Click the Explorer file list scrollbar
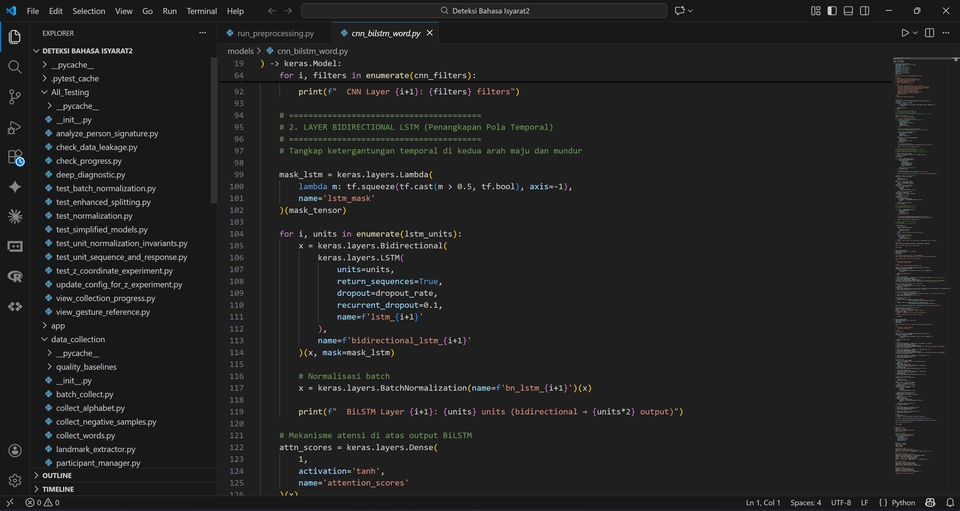960x511 pixels. pyautogui.click(x=214, y=130)
